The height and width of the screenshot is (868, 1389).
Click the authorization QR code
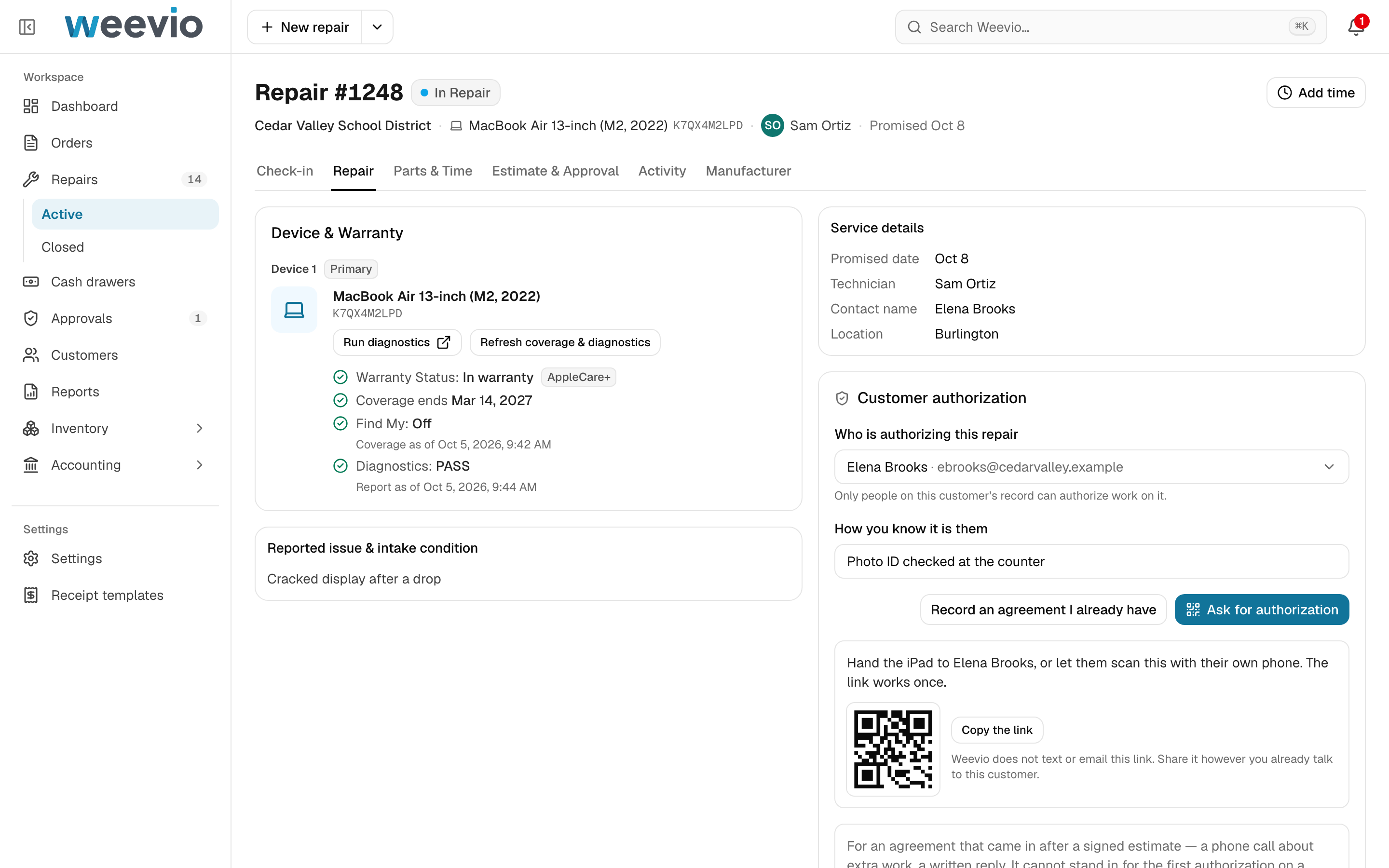tap(893, 749)
